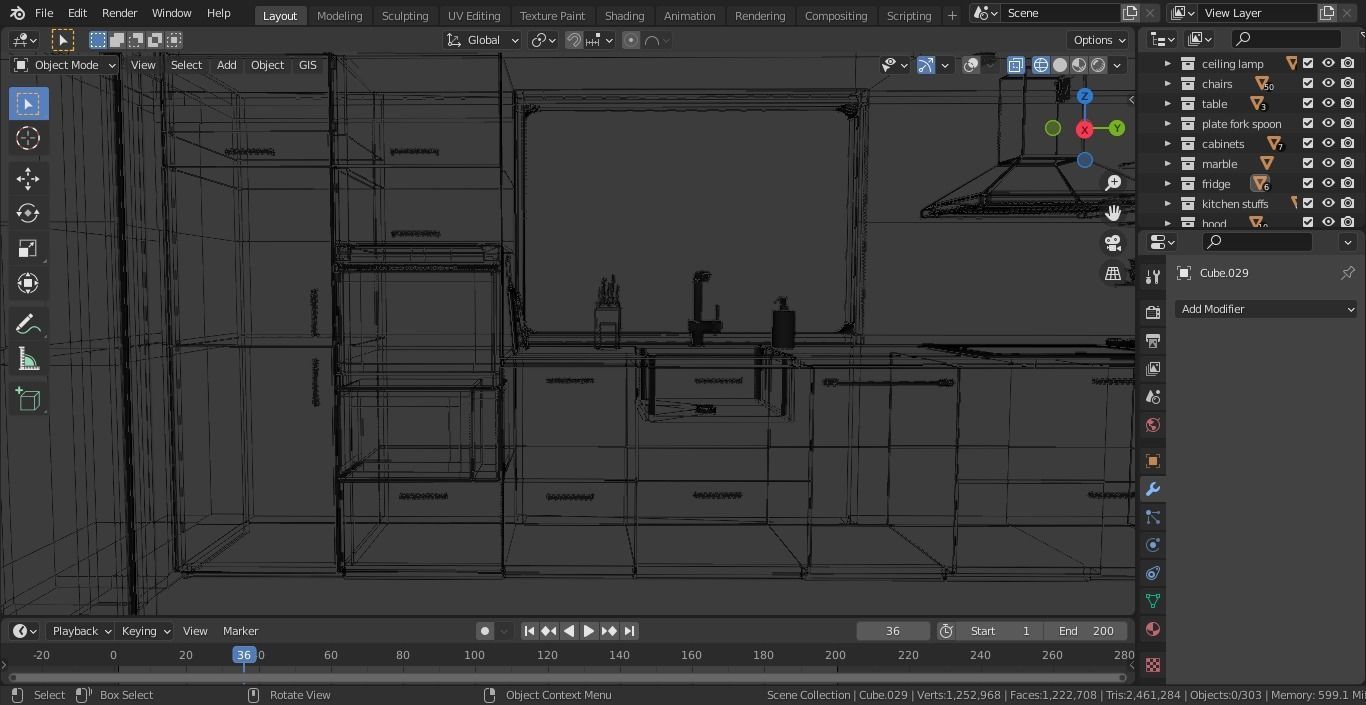This screenshot has height=705, width=1366.
Task: Click the viewport zoom magnifier icon
Action: 1113,183
